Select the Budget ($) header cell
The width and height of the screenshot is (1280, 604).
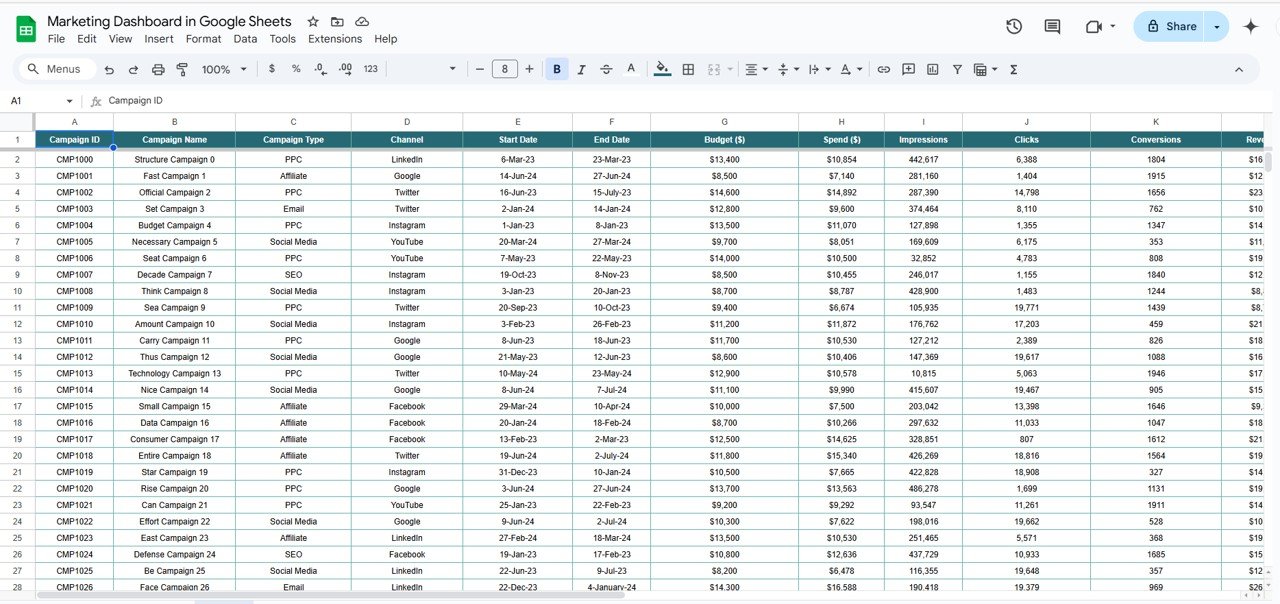(x=724, y=140)
